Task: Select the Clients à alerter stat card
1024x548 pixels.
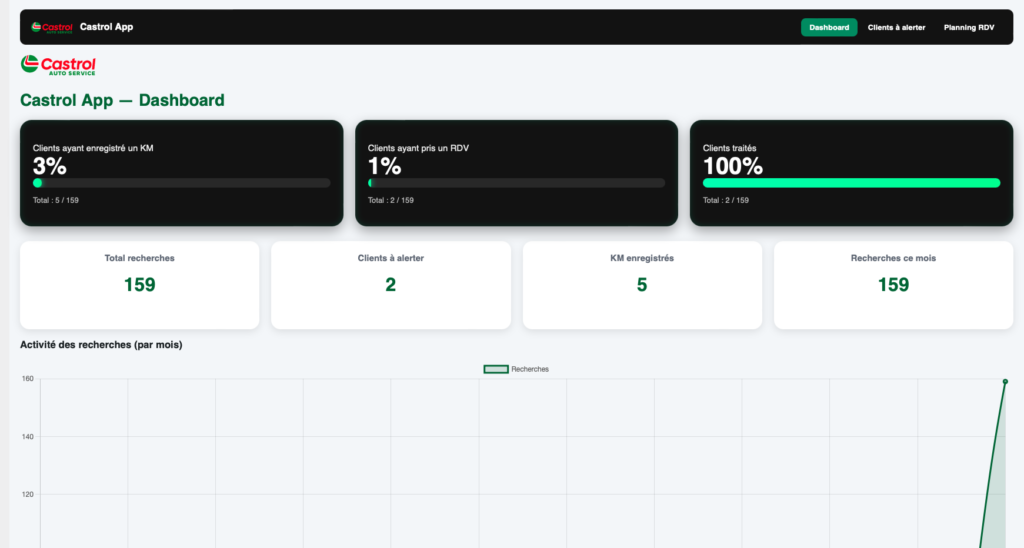Action: coord(390,285)
